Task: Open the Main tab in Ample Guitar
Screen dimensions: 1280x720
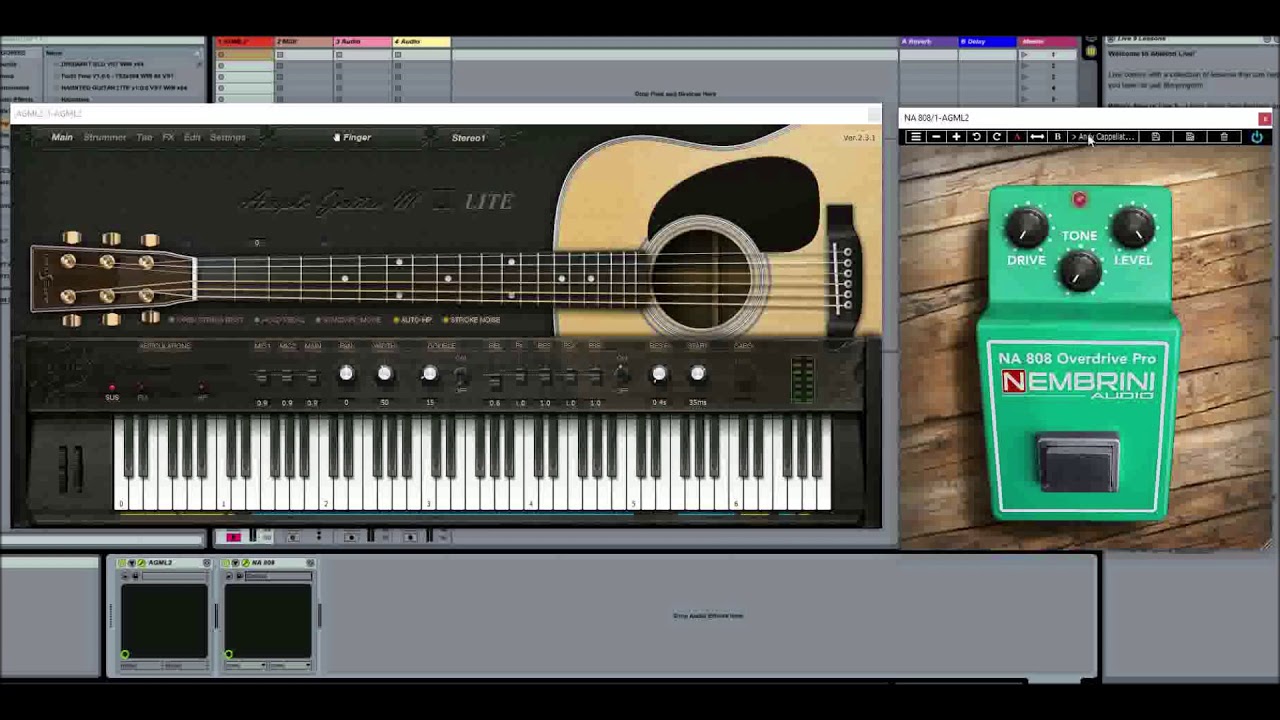Action: click(x=62, y=137)
